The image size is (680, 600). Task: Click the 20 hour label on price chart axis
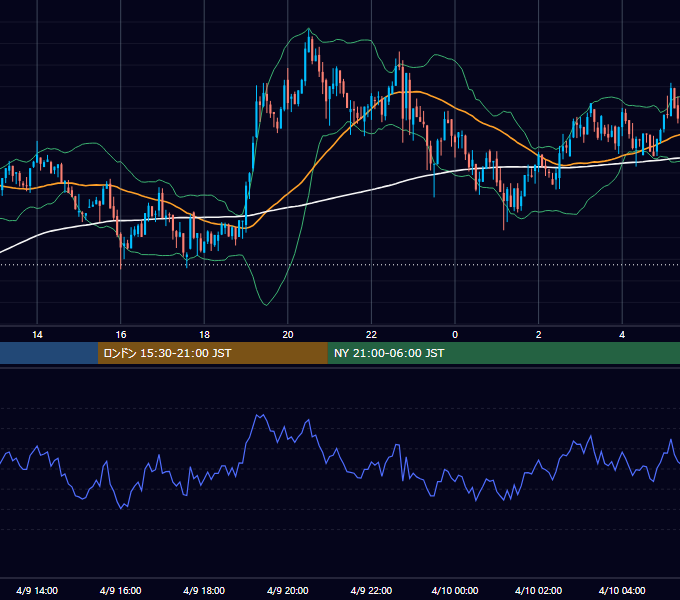tap(288, 335)
